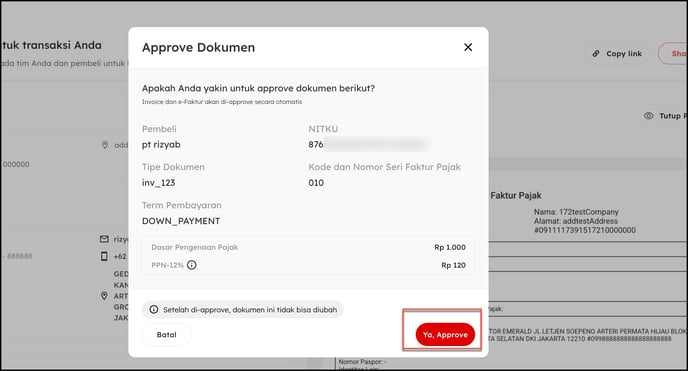Select the Rp 1.000 tax base amount
The height and width of the screenshot is (371, 688).
pyautogui.click(x=450, y=247)
